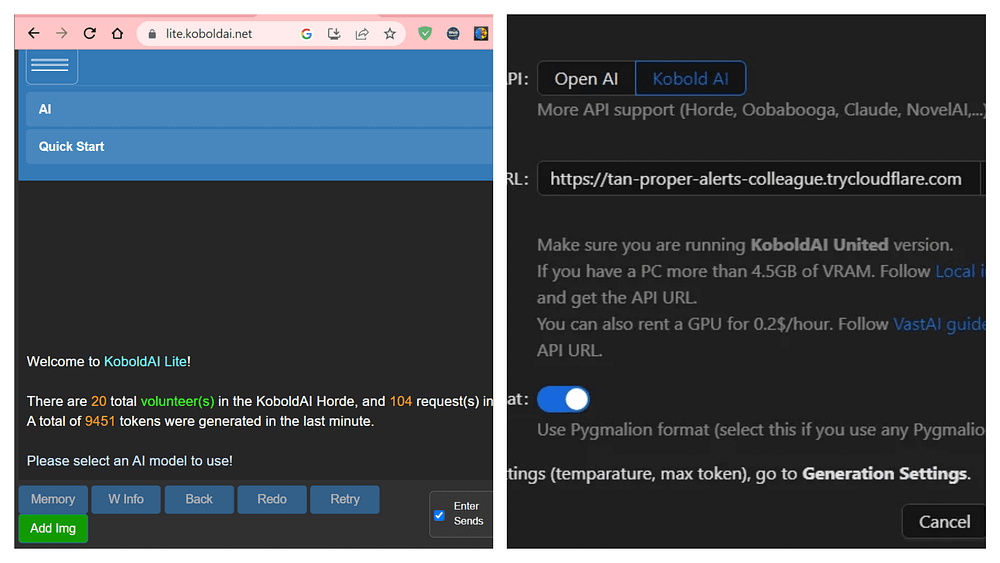
Task: Open the Quick Start menu item
Action: (259, 146)
